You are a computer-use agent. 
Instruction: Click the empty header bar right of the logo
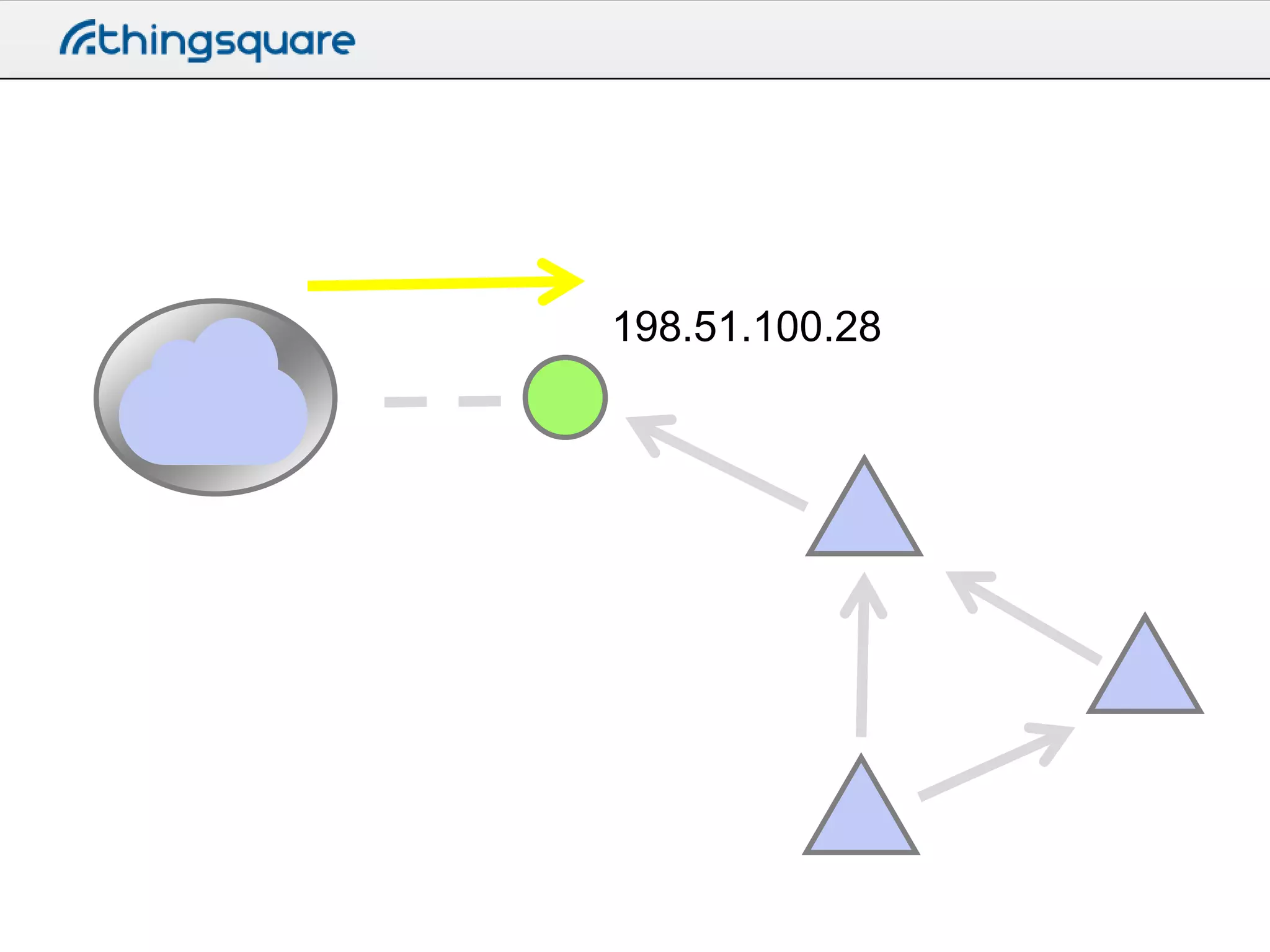tap(806, 40)
